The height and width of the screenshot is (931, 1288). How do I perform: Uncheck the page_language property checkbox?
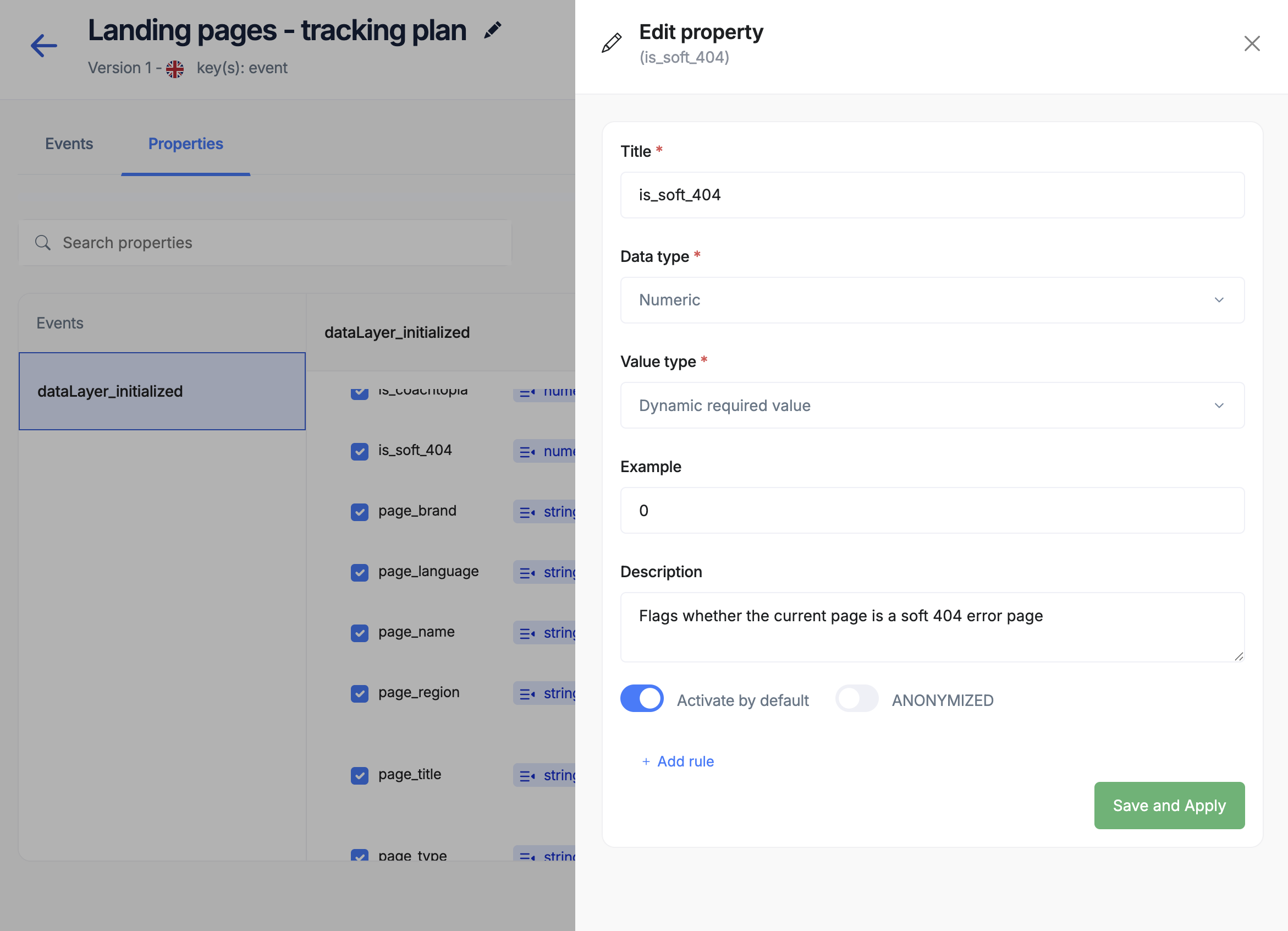coord(360,572)
